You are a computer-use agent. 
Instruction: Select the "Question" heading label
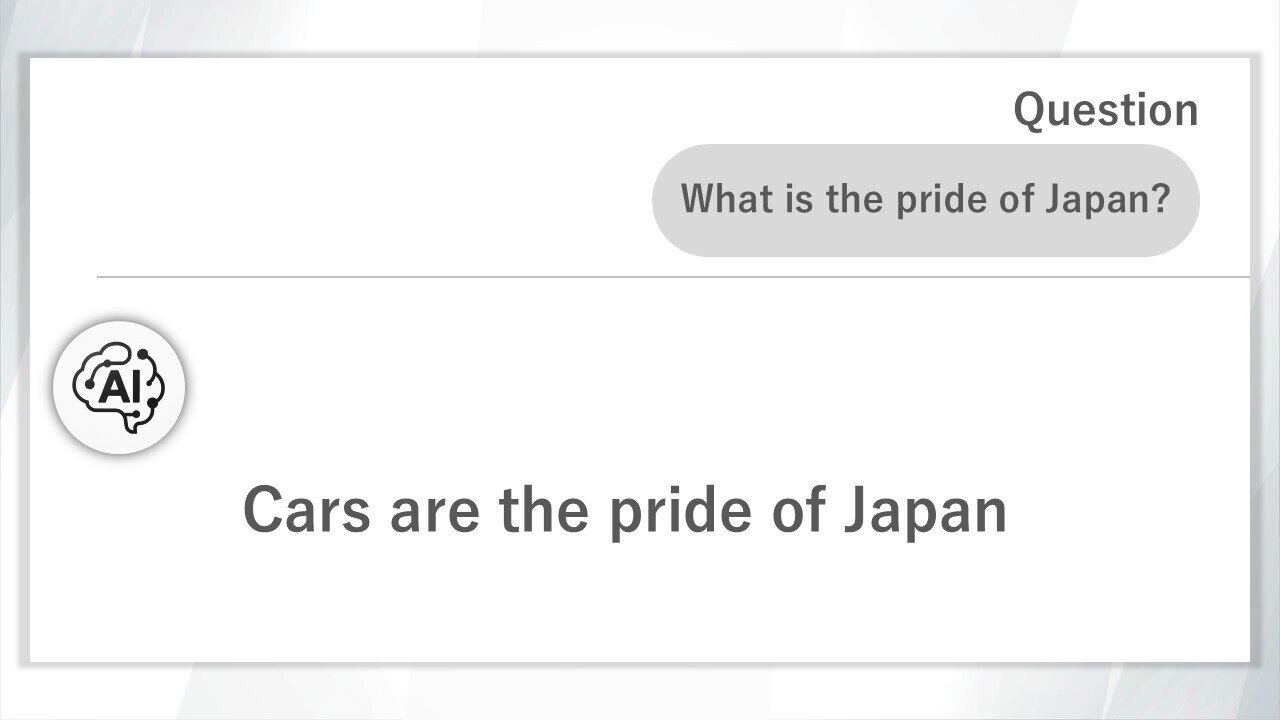(1105, 110)
